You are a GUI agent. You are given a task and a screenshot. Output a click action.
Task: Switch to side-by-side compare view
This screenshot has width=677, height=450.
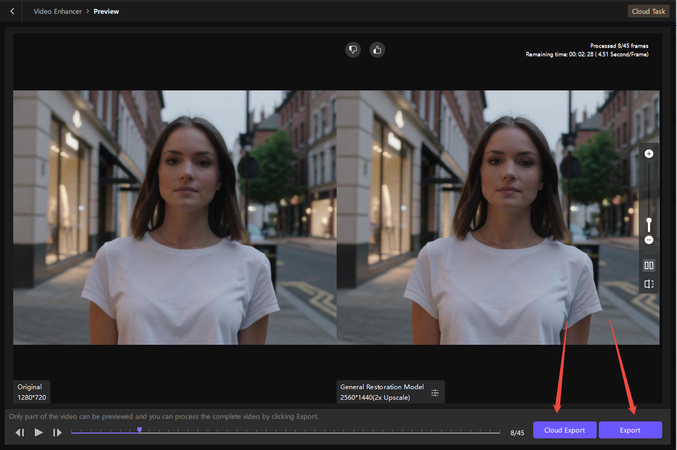[x=649, y=265]
